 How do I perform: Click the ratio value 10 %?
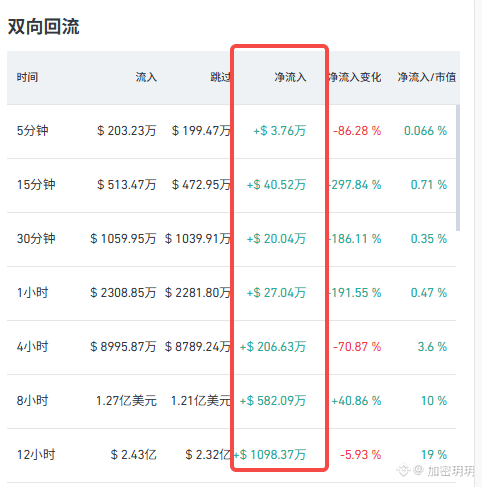click(434, 400)
